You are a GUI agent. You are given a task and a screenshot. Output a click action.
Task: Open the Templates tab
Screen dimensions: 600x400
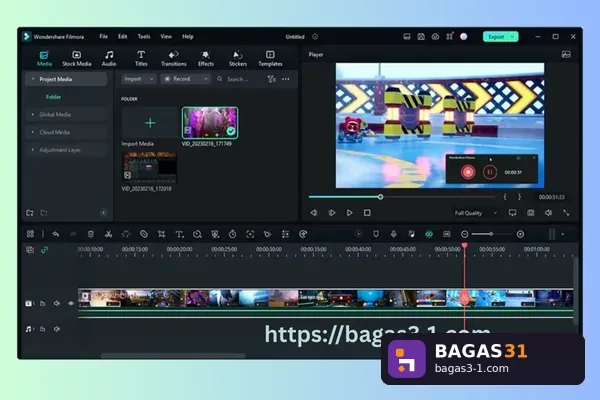(270, 59)
